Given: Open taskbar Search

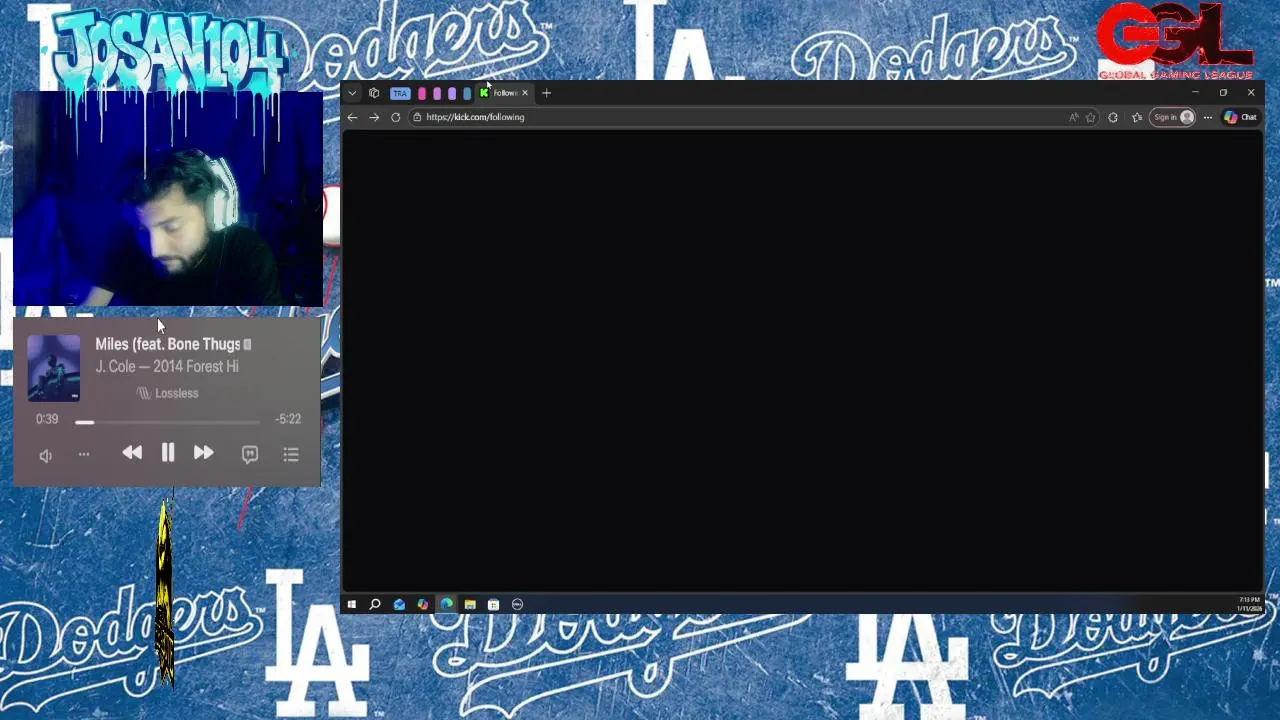Looking at the screenshot, I should click(375, 604).
